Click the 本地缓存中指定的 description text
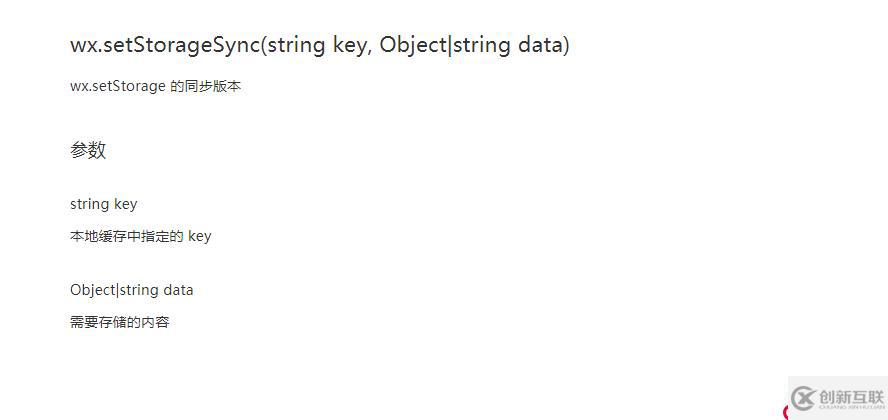The width and height of the screenshot is (888, 420). (x=127, y=236)
